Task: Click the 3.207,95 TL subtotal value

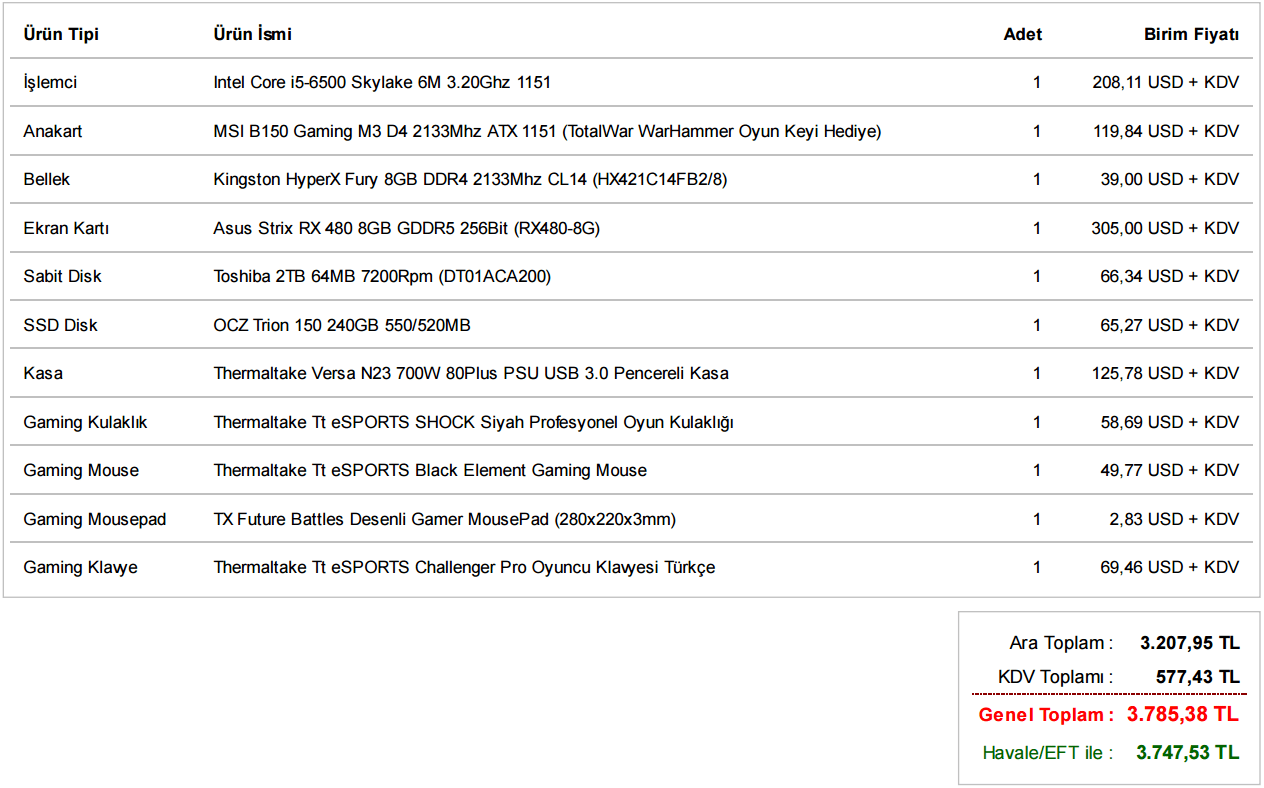Action: (x=1190, y=643)
